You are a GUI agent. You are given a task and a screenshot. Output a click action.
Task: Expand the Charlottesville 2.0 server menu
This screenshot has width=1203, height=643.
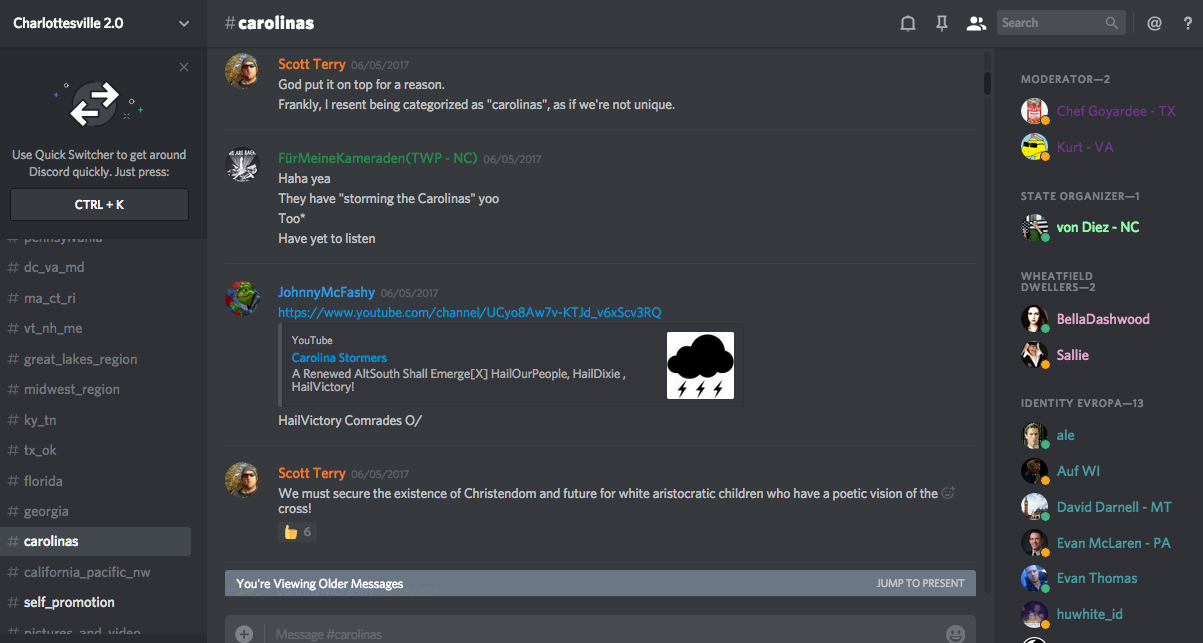point(183,23)
